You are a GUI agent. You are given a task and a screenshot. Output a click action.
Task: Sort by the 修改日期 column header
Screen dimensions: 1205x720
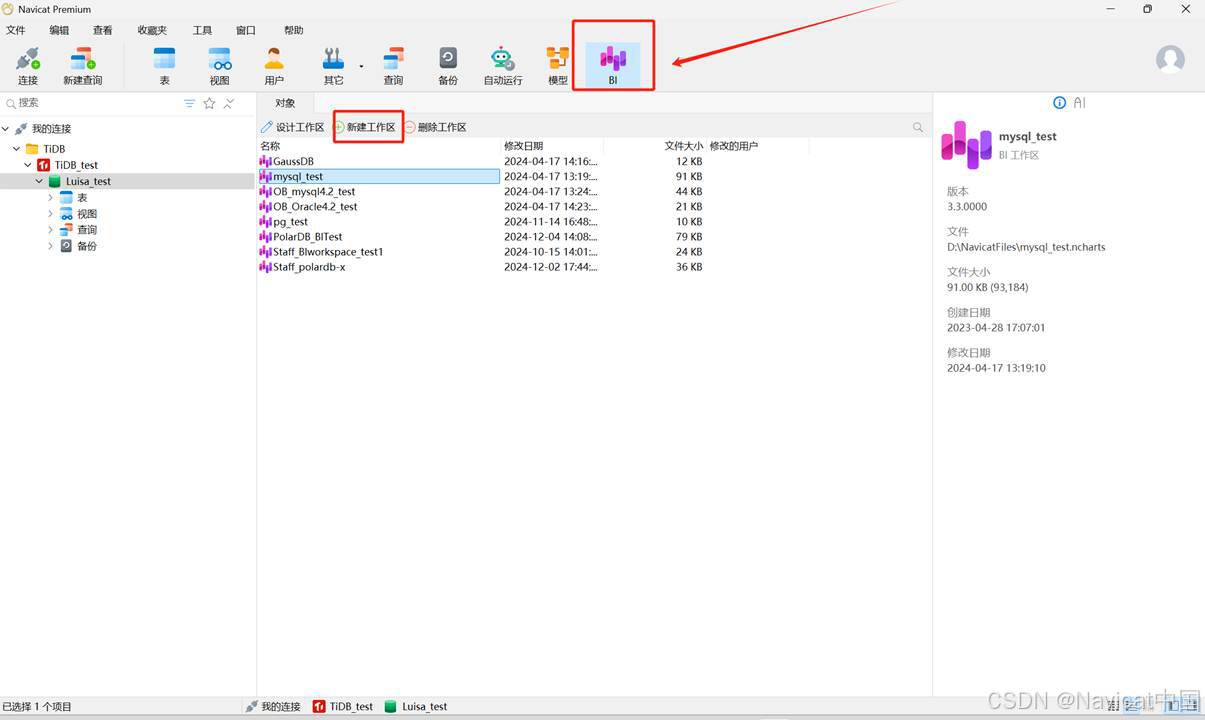coord(552,146)
